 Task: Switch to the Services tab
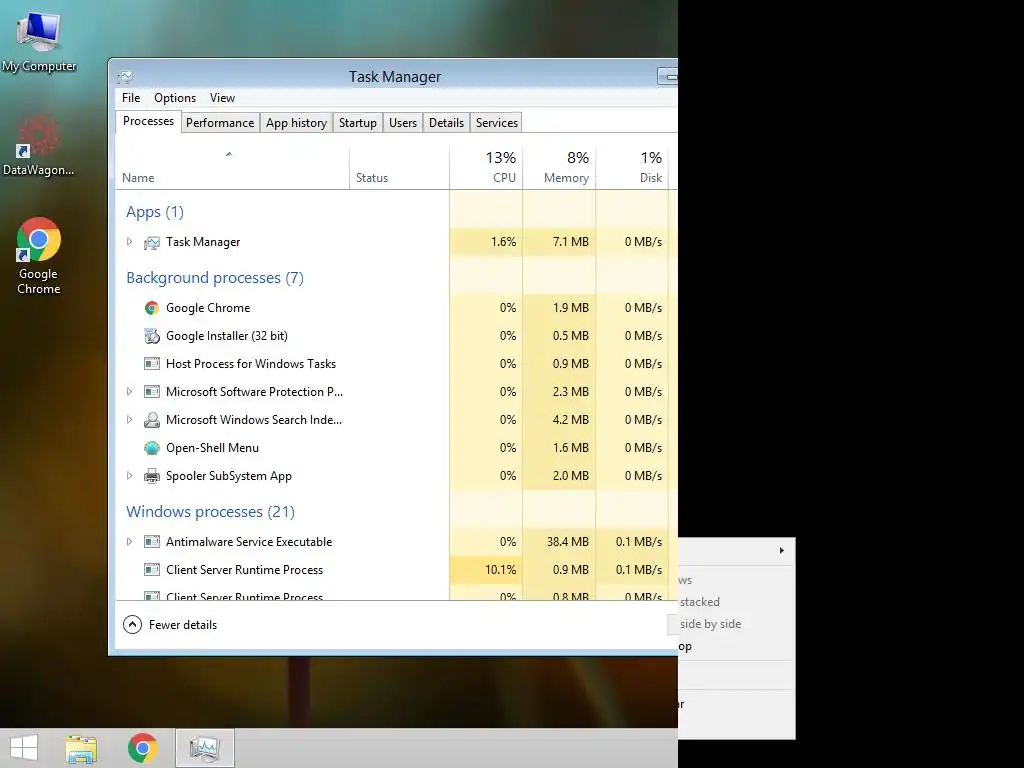[x=496, y=123]
